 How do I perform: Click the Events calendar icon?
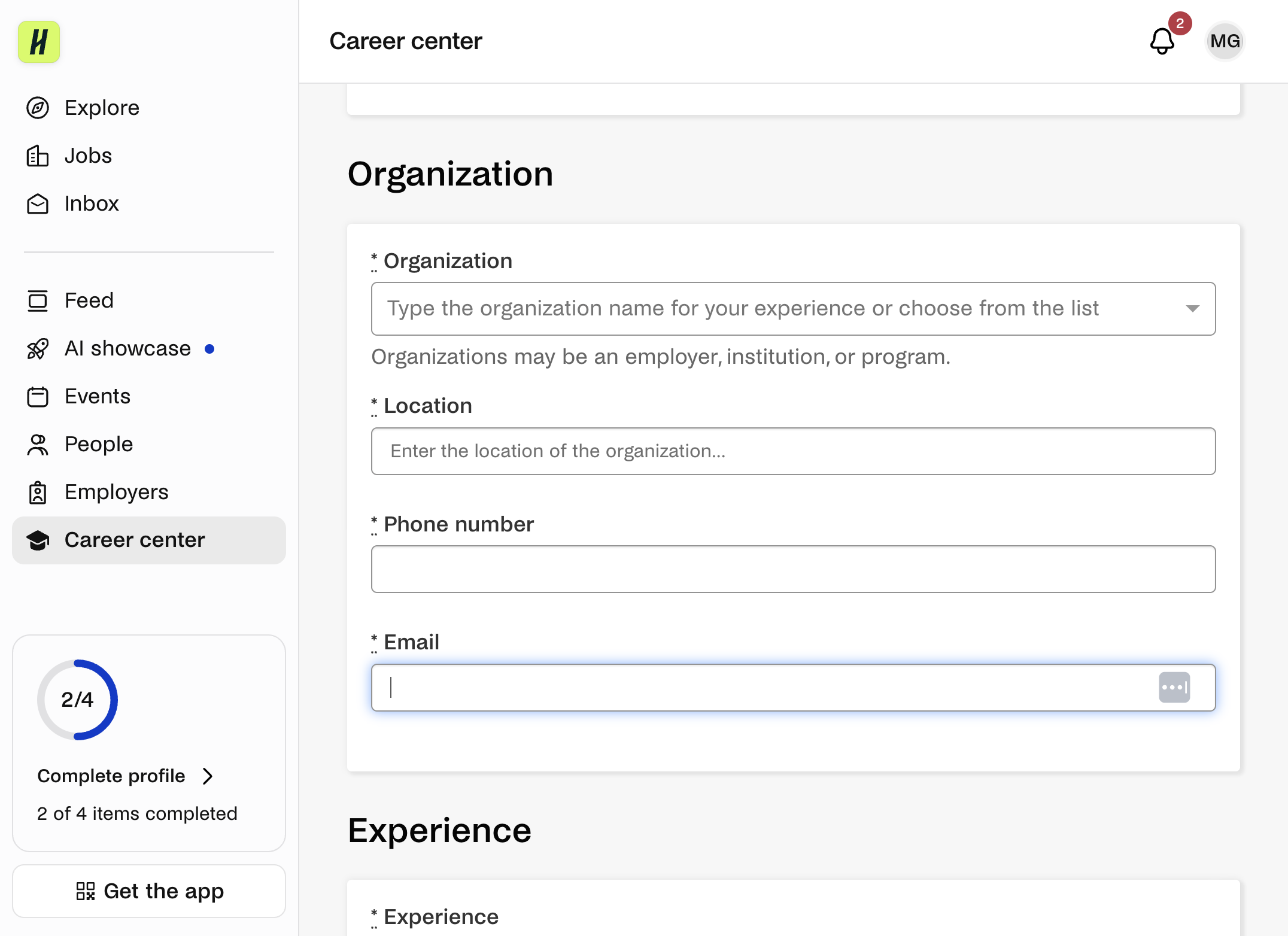click(x=38, y=396)
